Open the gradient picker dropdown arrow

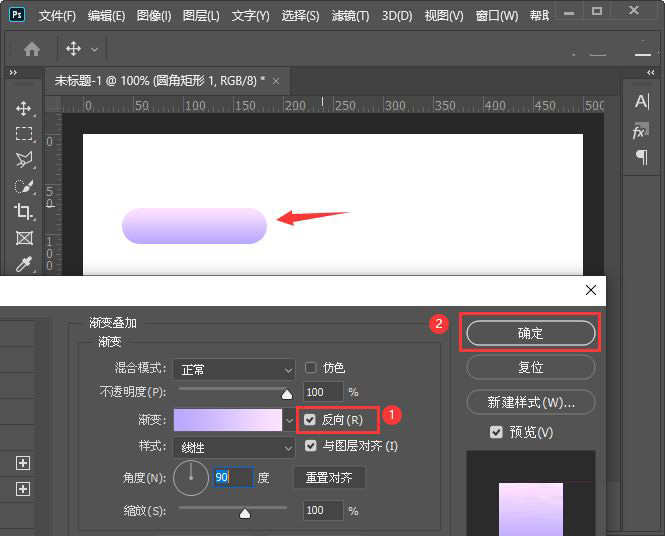289,420
